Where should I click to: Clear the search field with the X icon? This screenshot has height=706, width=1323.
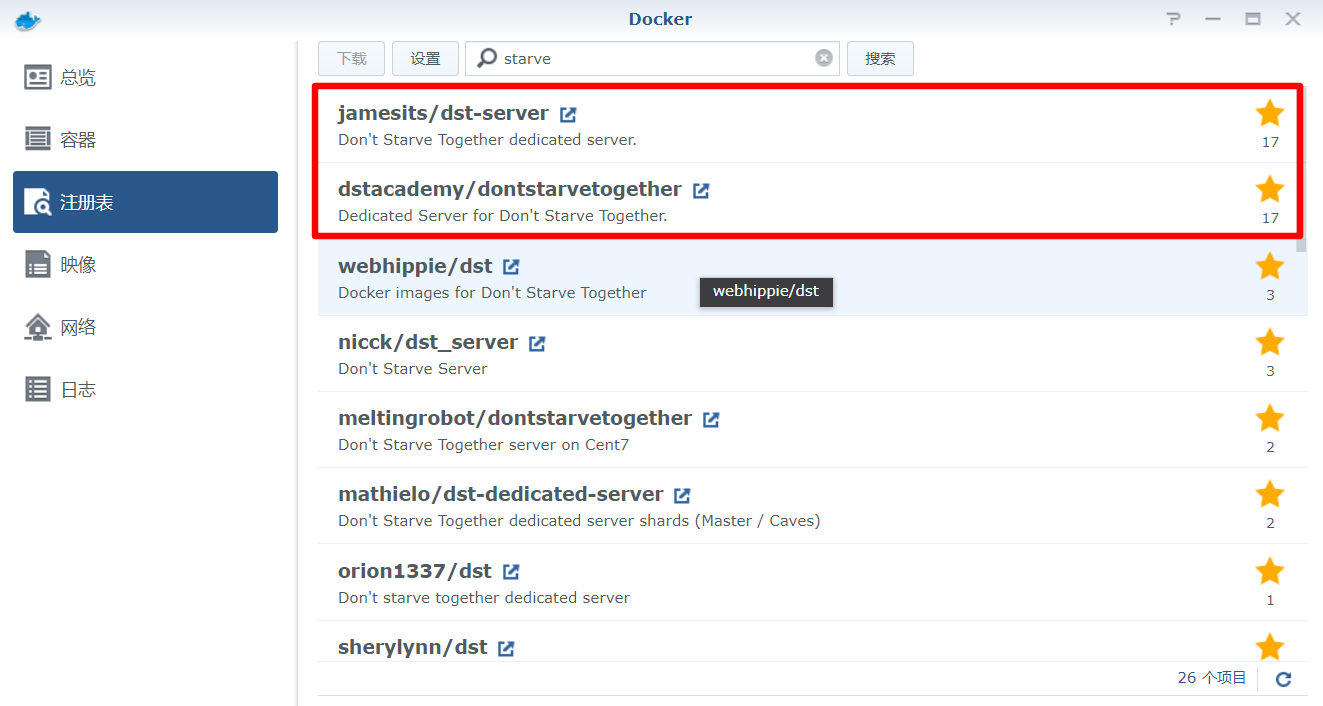pos(824,58)
